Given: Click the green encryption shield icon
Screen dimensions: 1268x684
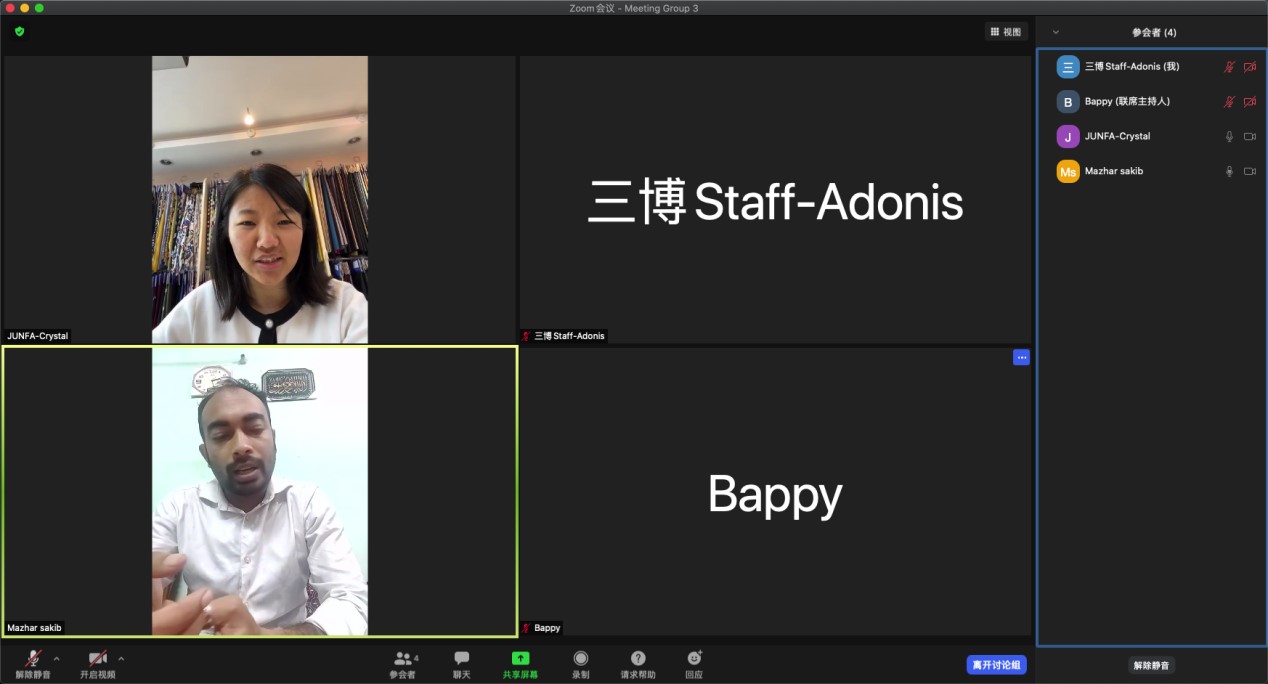Looking at the screenshot, I should point(19,32).
